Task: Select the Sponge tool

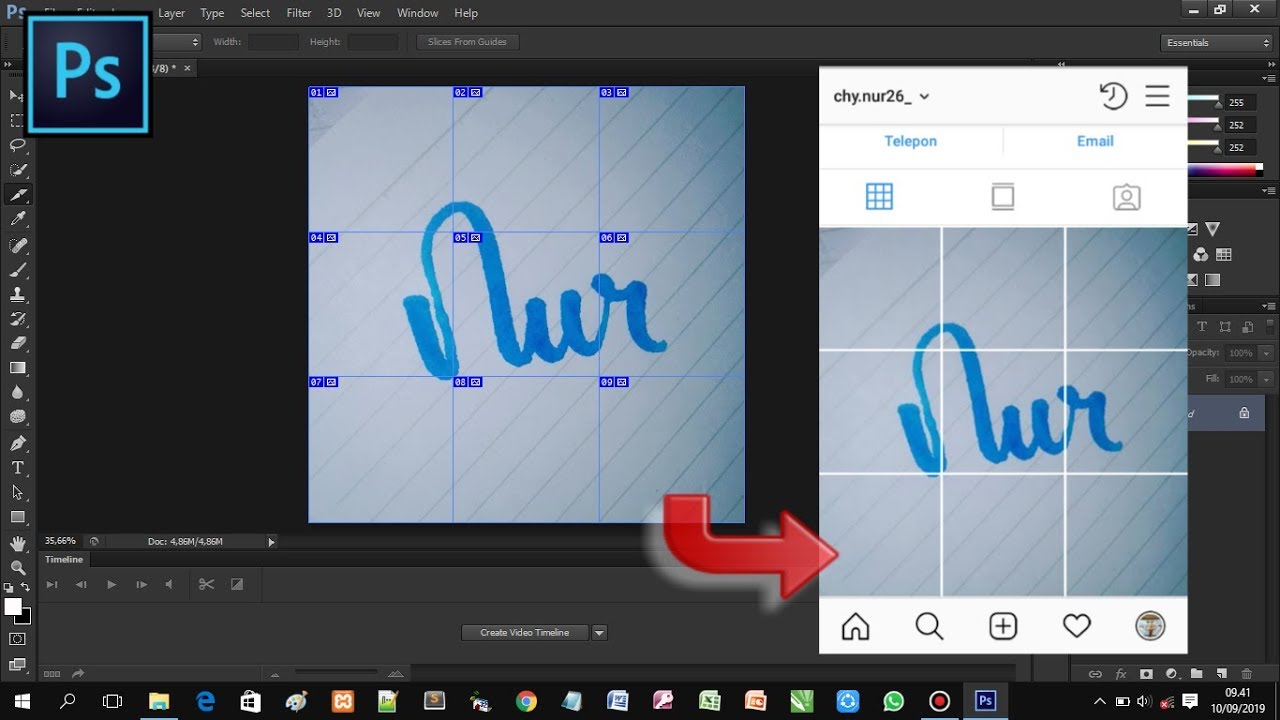Action: [17, 417]
